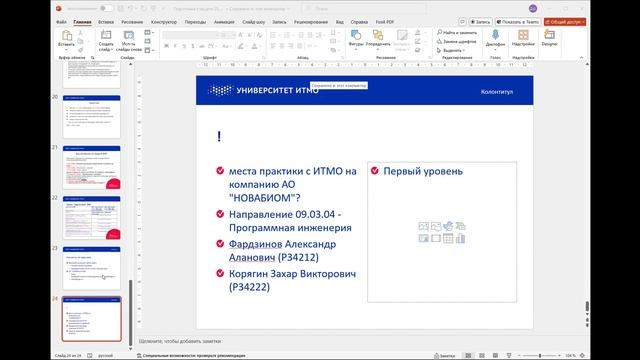Open the File (Файл) menu
The height and width of the screenshot is (360, 640).
click(x=61, y=22)
